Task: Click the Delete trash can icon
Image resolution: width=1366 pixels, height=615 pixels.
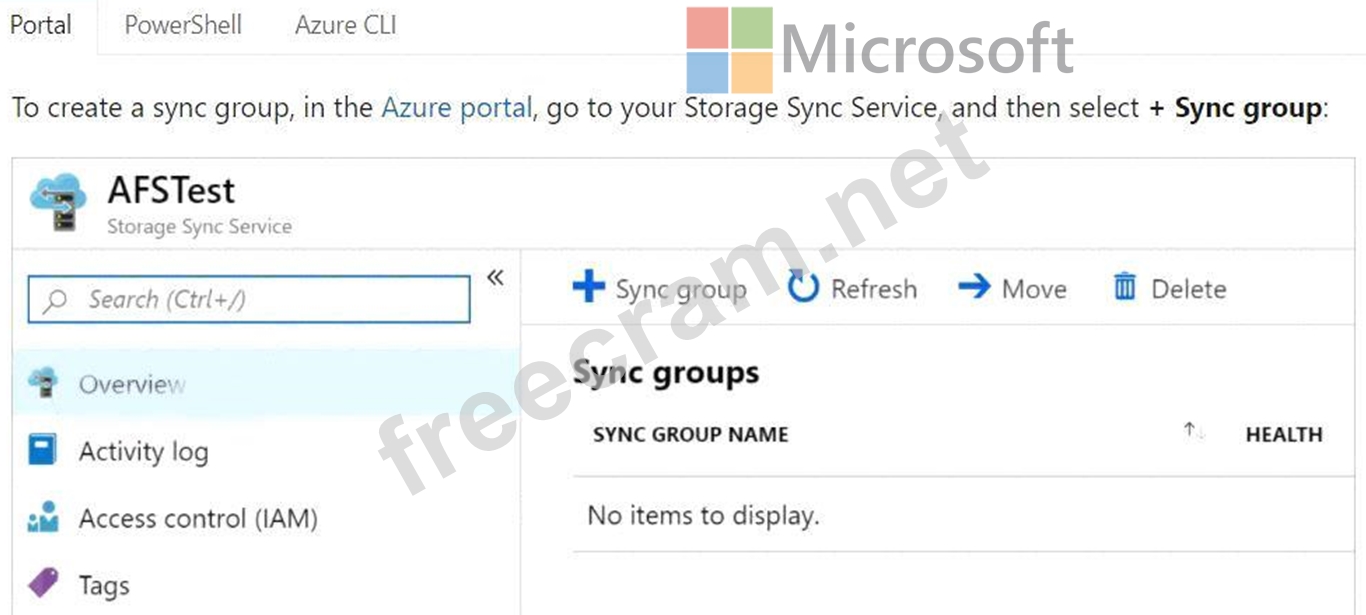Action: pos(1125,288)
